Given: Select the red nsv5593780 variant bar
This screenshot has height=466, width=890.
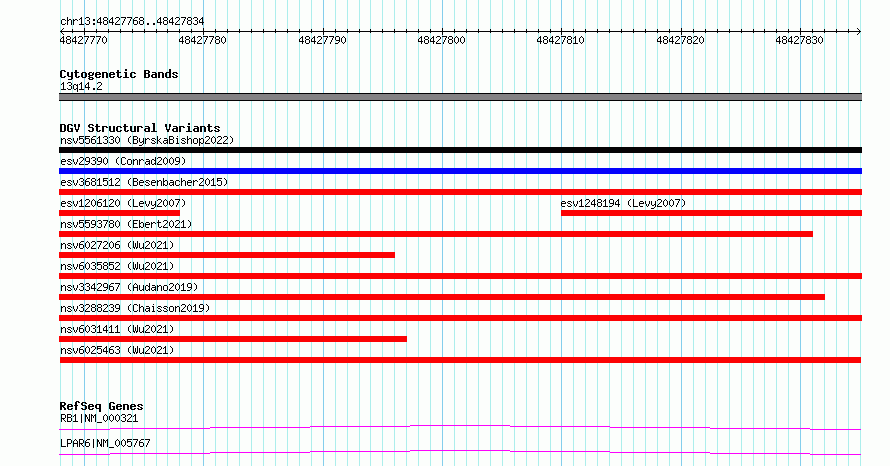Looking at the screenshot, I should [x=436, y=234].
